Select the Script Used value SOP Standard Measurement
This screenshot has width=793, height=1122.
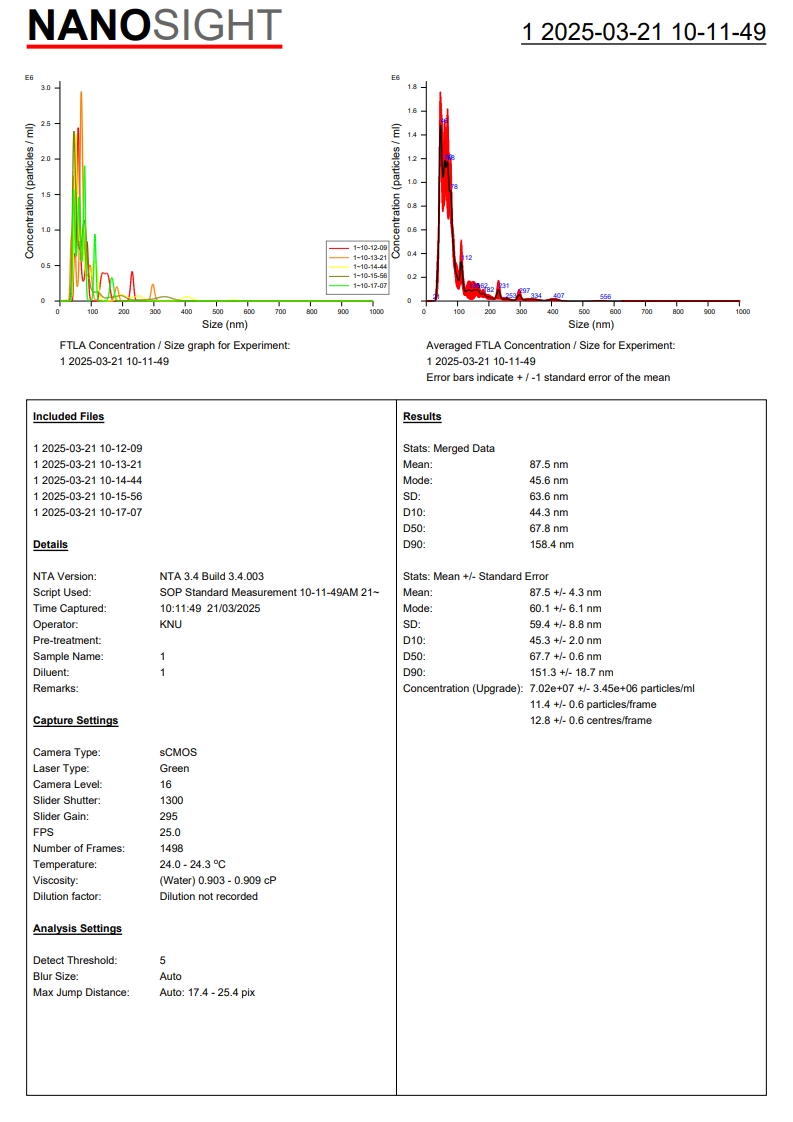269,592
